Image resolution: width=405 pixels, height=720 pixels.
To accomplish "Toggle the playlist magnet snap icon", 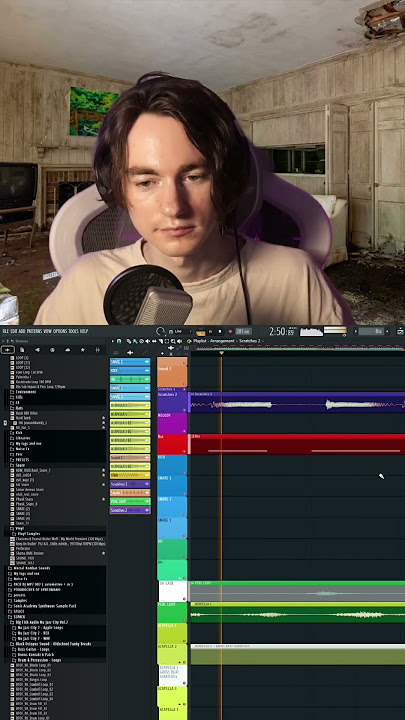I will [119, 341].
